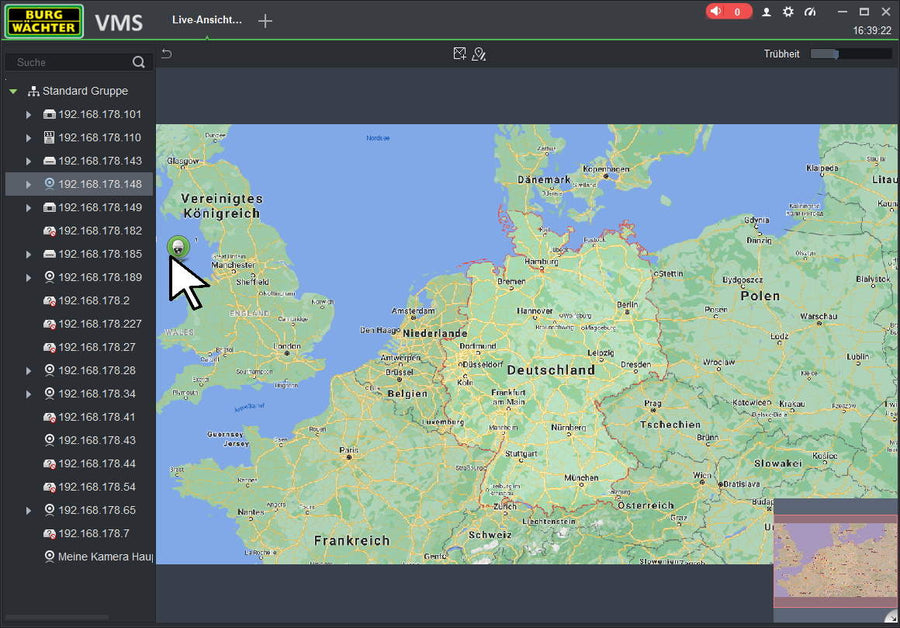Open the settings gear in the title bar
The height and width of the screenshot is (628, 900).
click(x=788, y=12)
